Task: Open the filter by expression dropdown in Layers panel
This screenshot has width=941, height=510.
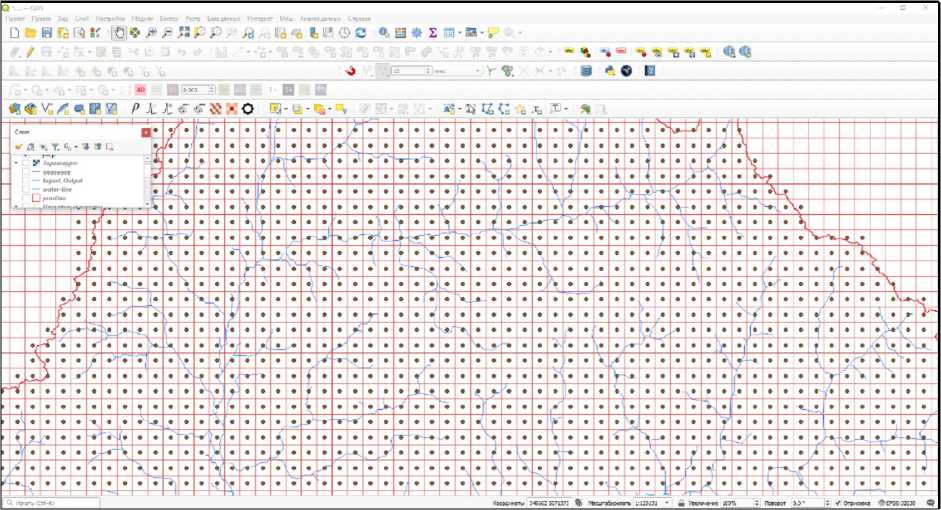Action: 76,147
